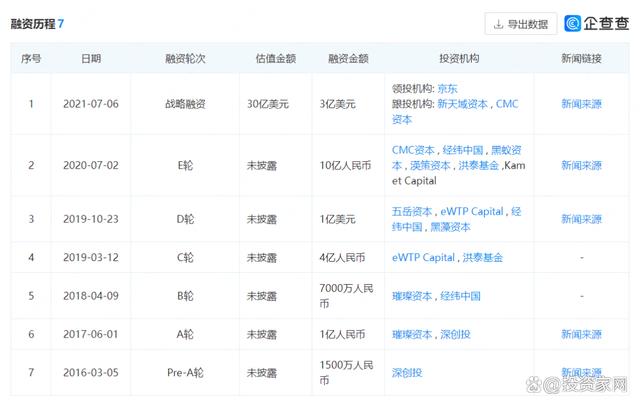Viewport: 640px width, 407px height.
Task: Select the date 2016-03-05
Action: [x=91, y=373]
